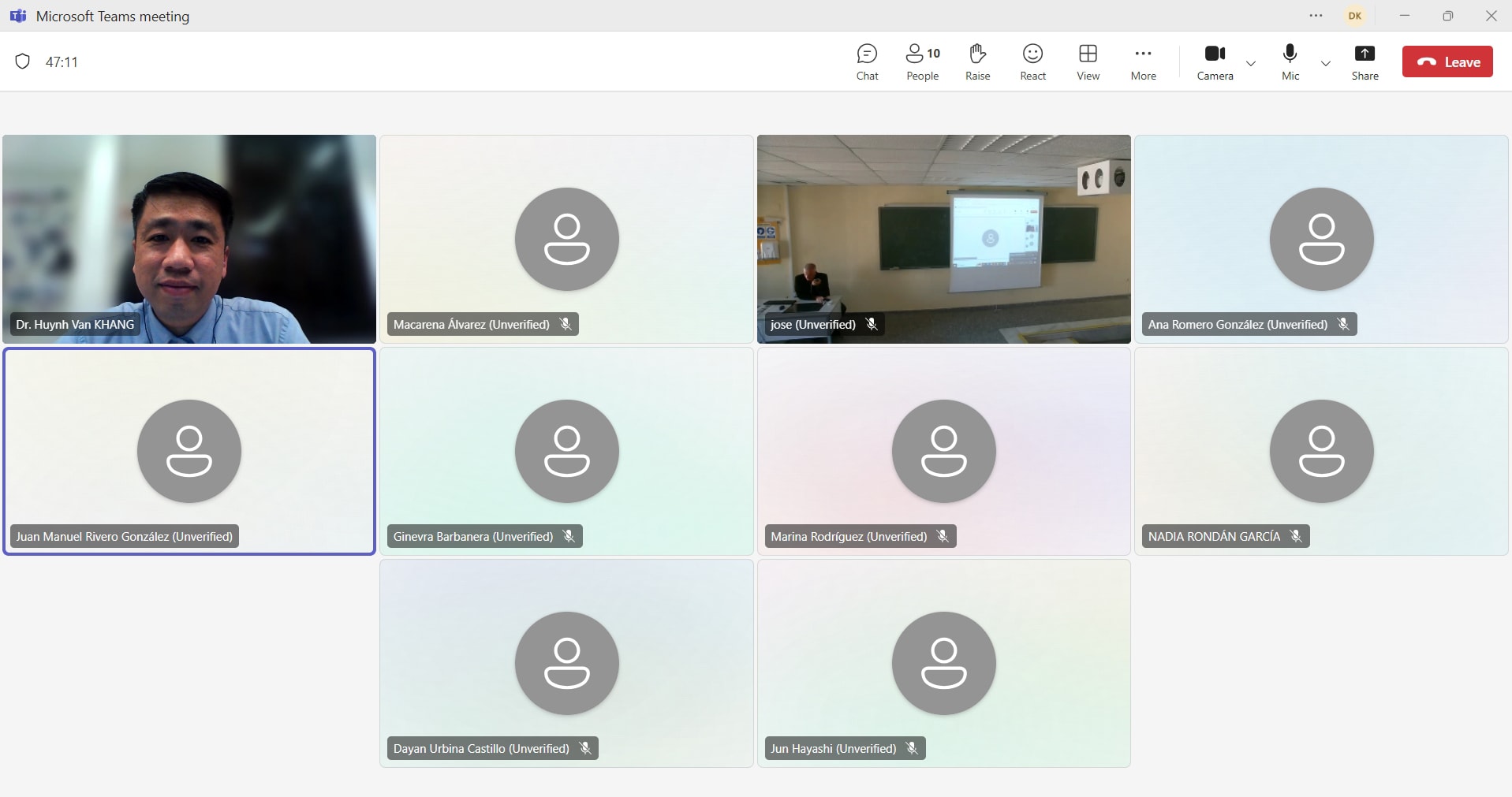Mute or unmute the Mic
This screenshot has width=1512, height=797.
(1290, 61)
